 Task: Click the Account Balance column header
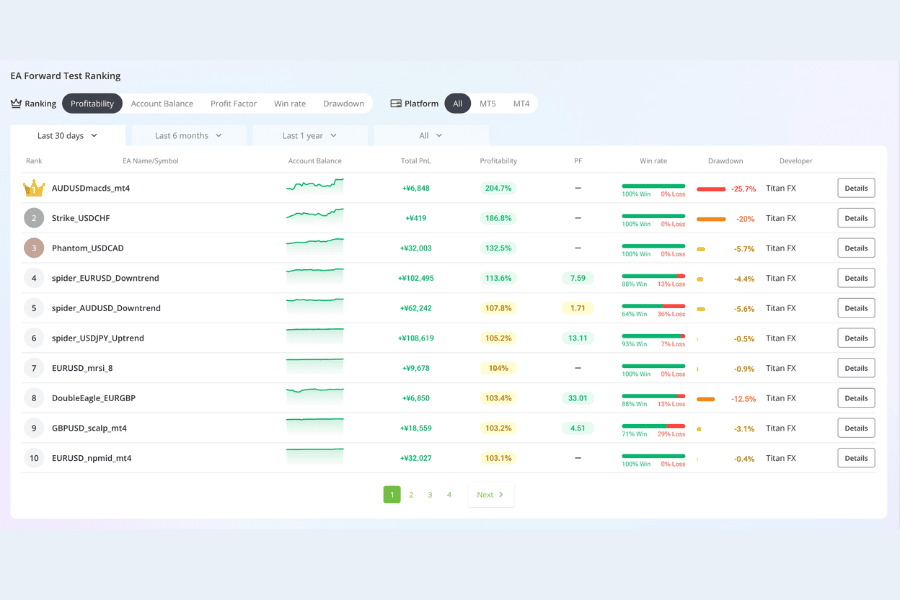coord(315,161)
